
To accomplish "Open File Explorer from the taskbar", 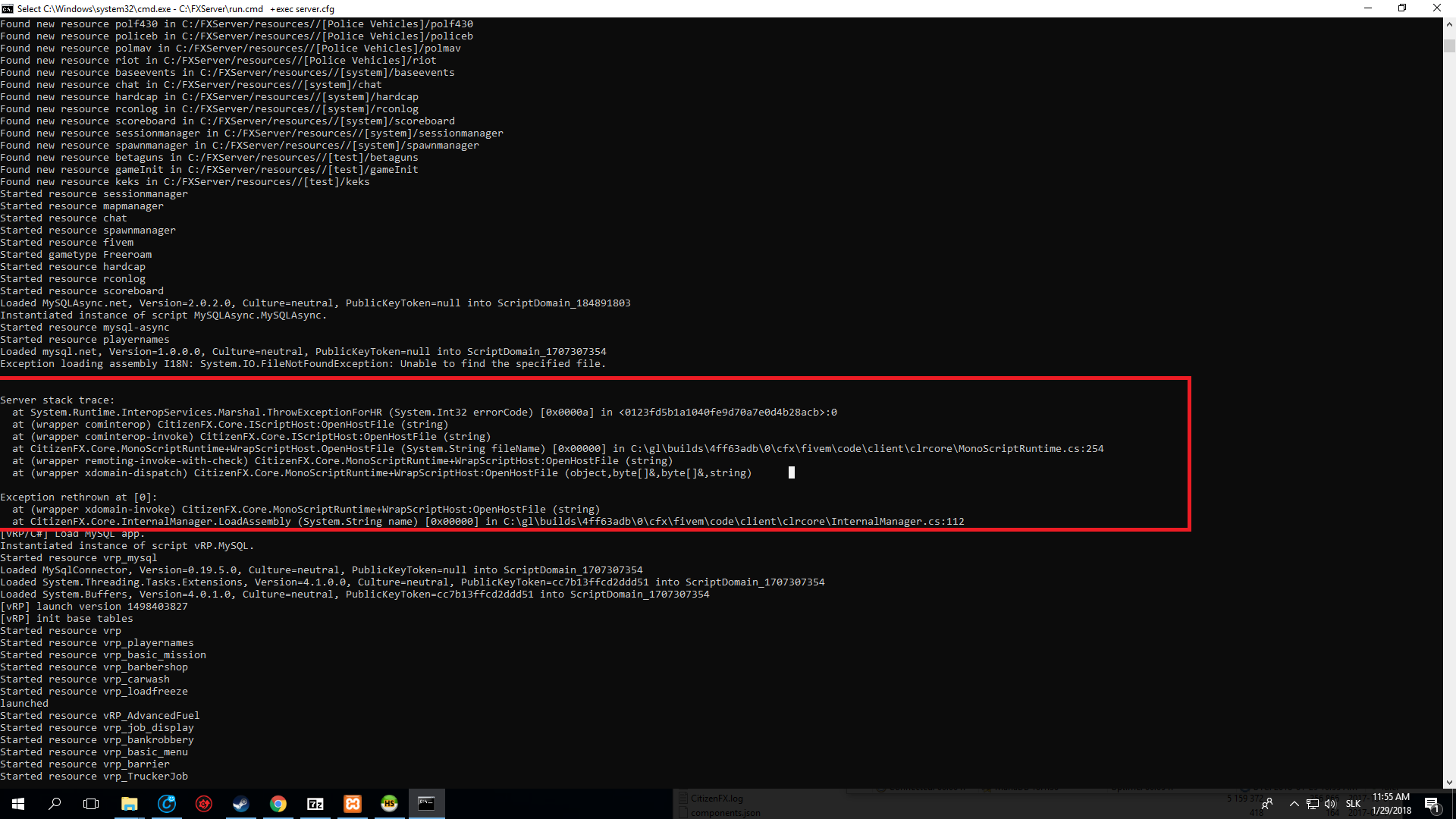I will [129, 804].
